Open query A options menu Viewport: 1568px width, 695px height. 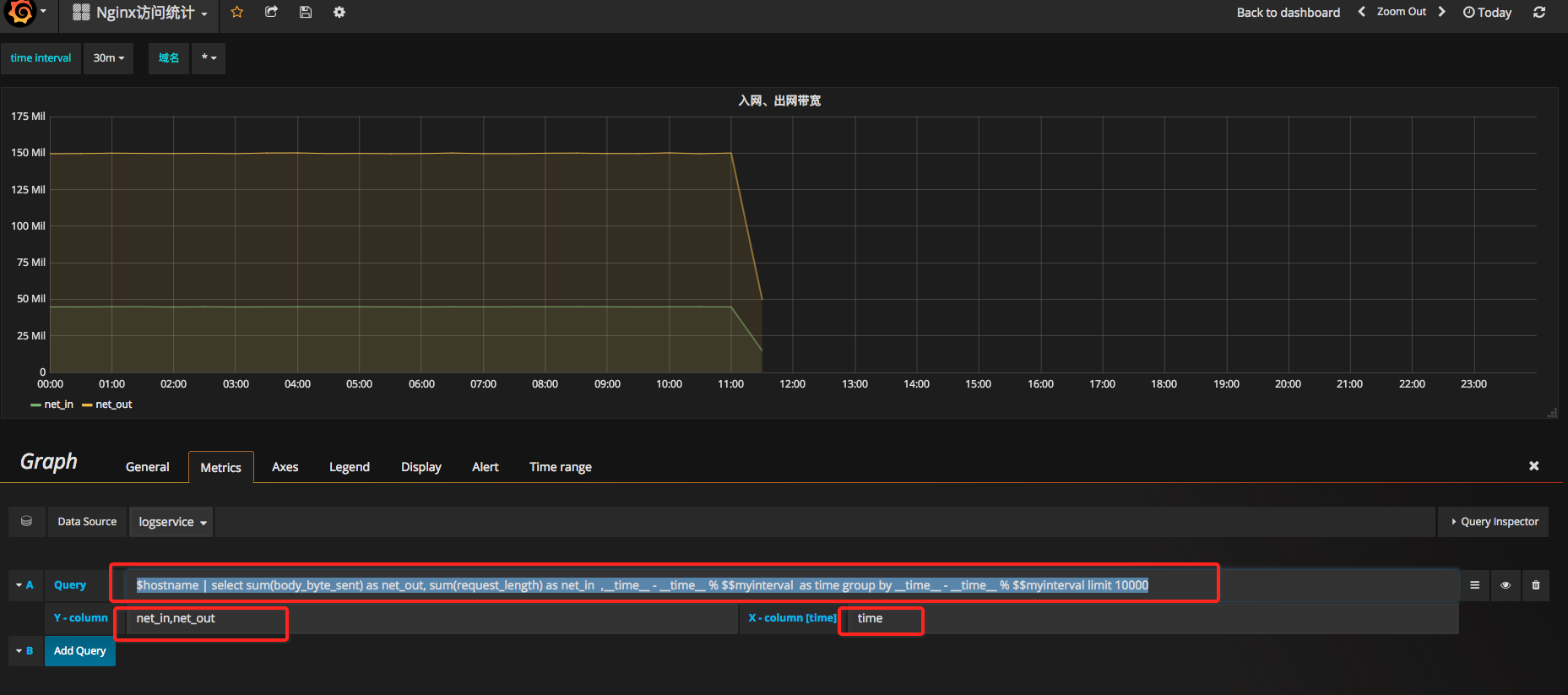[x=1474, y=585]
